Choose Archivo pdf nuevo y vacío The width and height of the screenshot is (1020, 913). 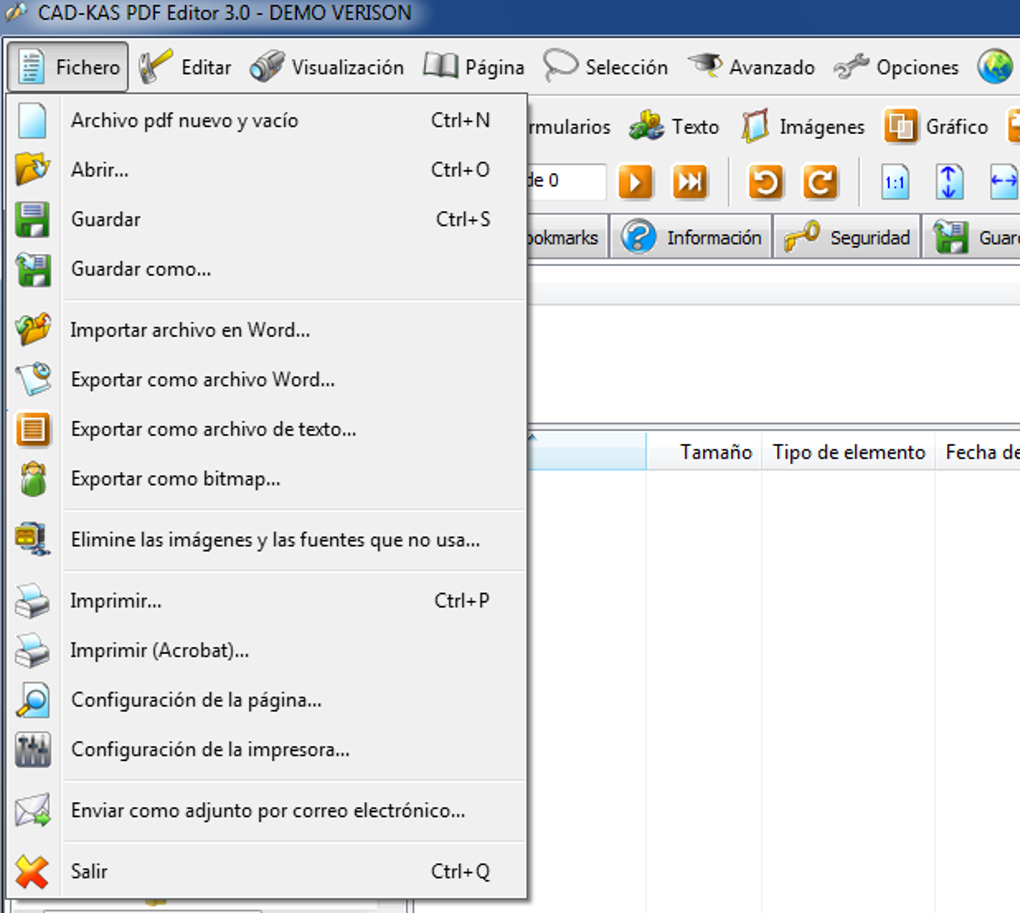click(267, 120)
